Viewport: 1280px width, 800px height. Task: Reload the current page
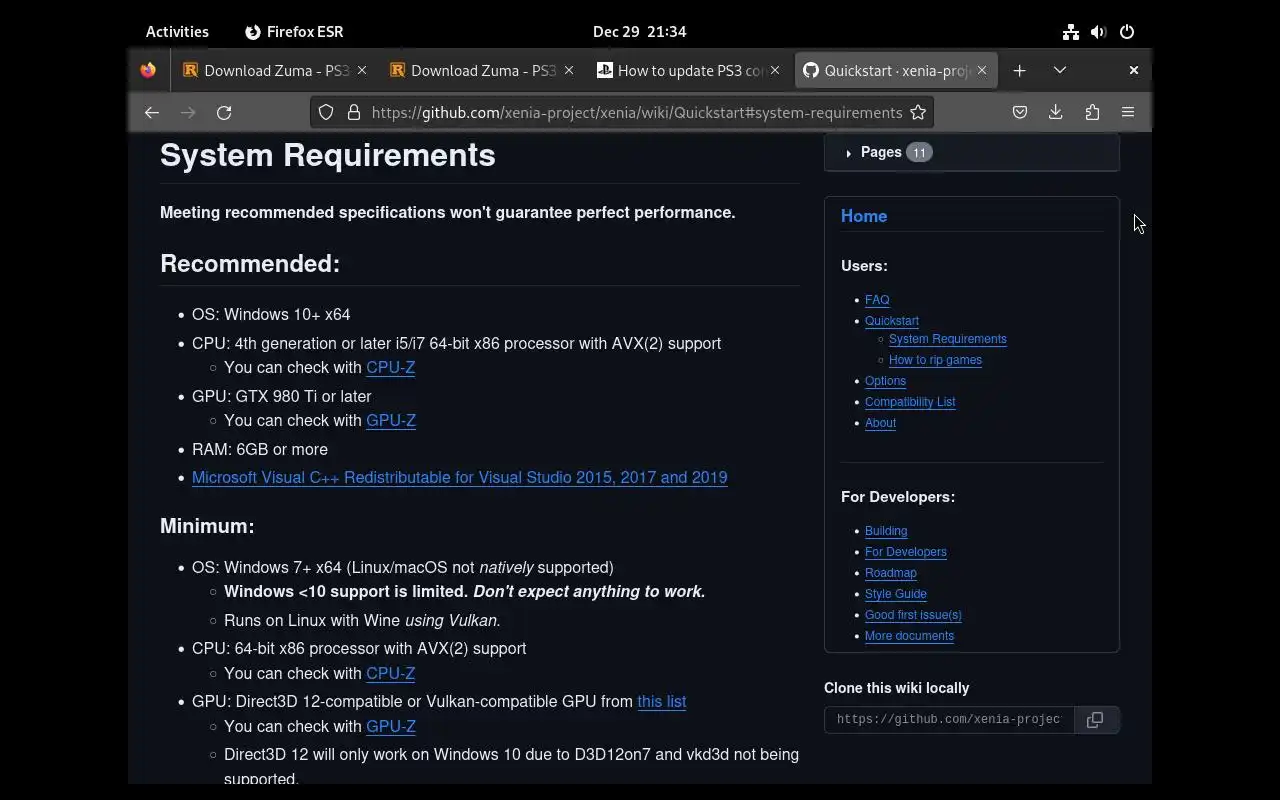[224, 113]
